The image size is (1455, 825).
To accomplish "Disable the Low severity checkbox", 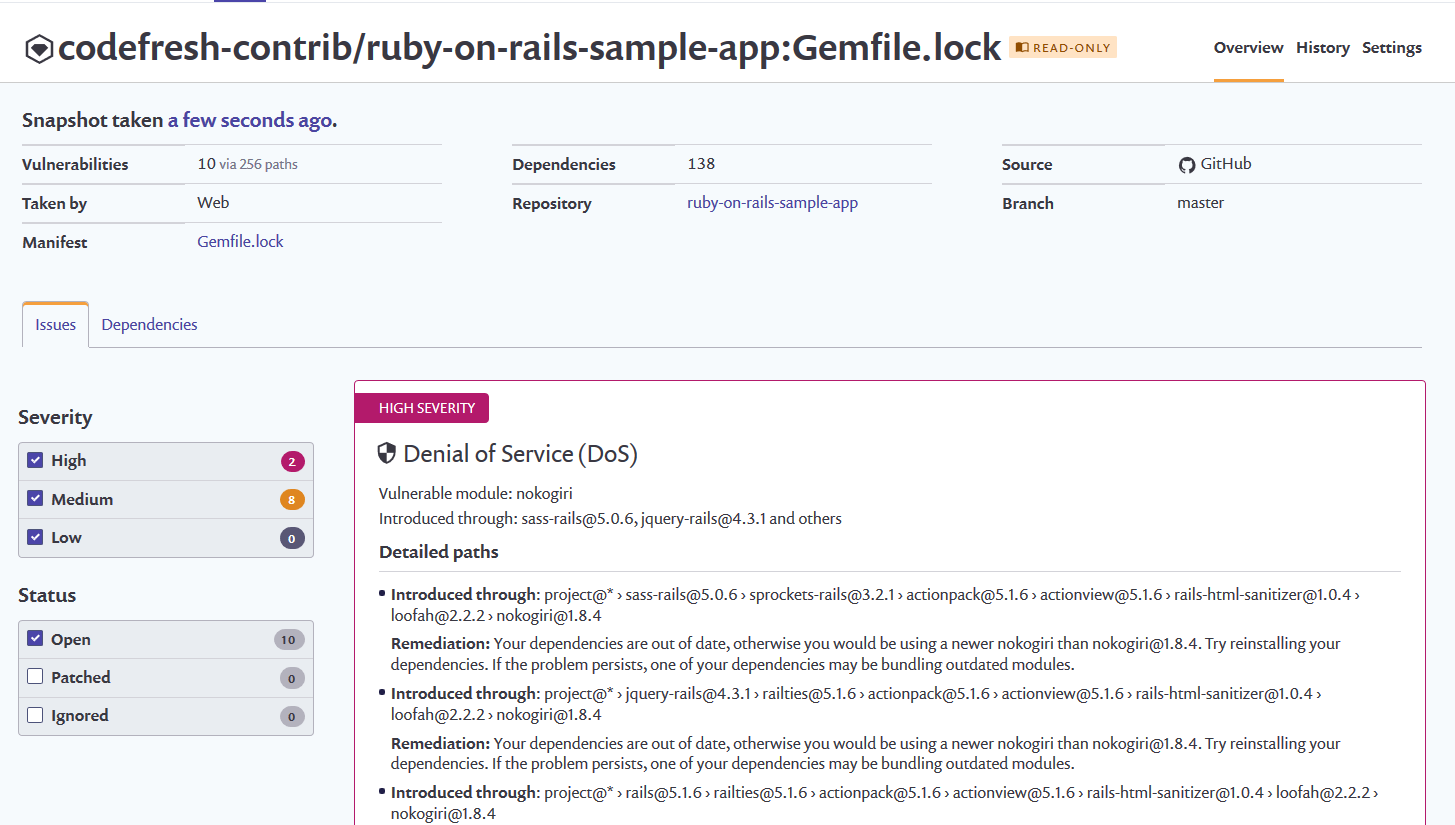I will click(35, 537).
